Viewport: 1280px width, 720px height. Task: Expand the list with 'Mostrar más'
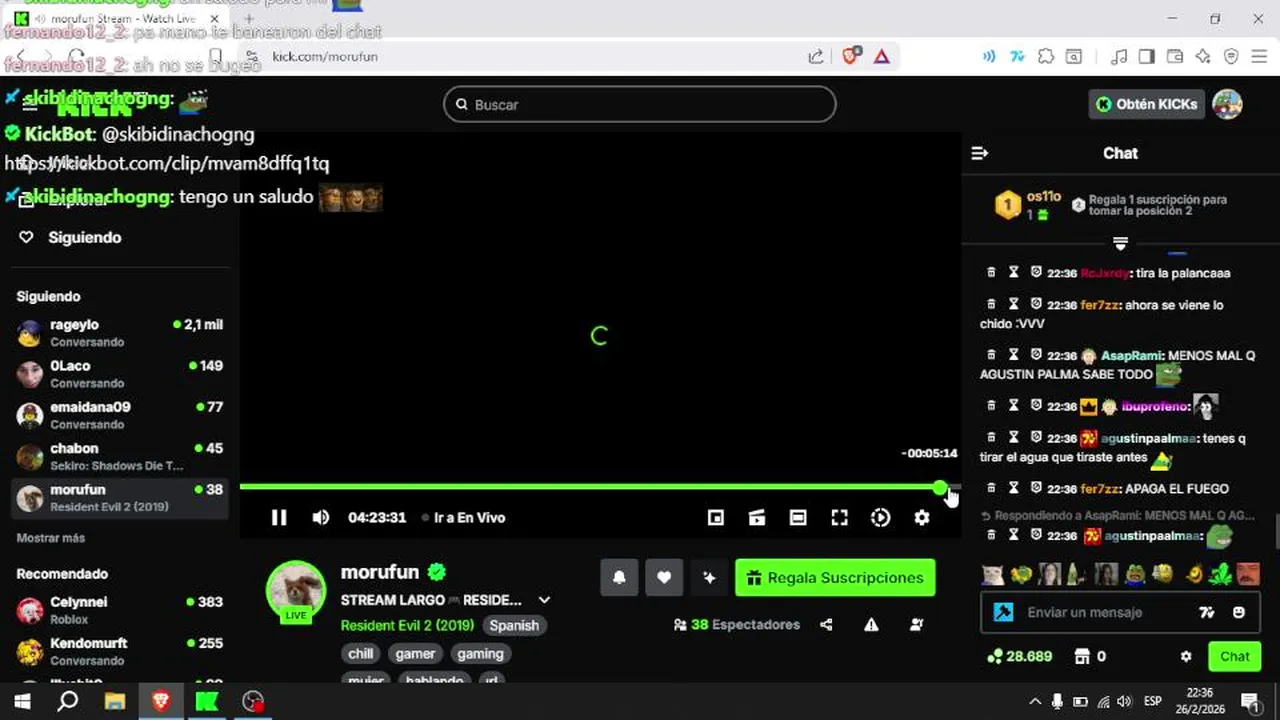point(51,538)
